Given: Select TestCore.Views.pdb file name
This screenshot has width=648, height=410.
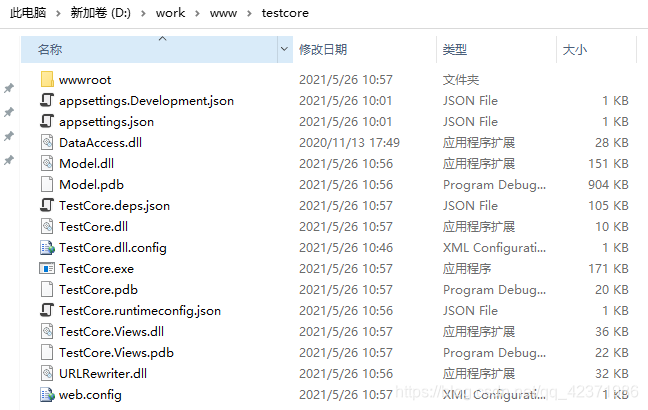Looking at the screenshot, I should (116, 353).
